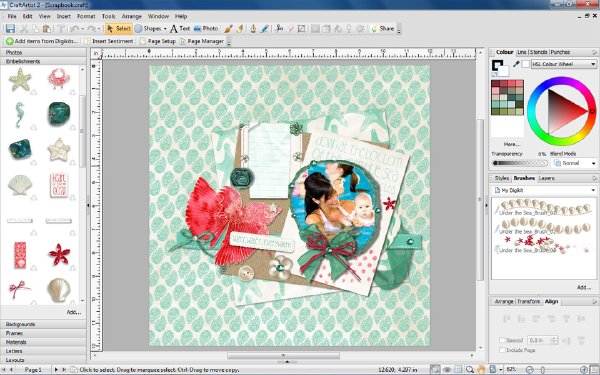Open the Shapes tool dropdown arrow

point(165,29)
